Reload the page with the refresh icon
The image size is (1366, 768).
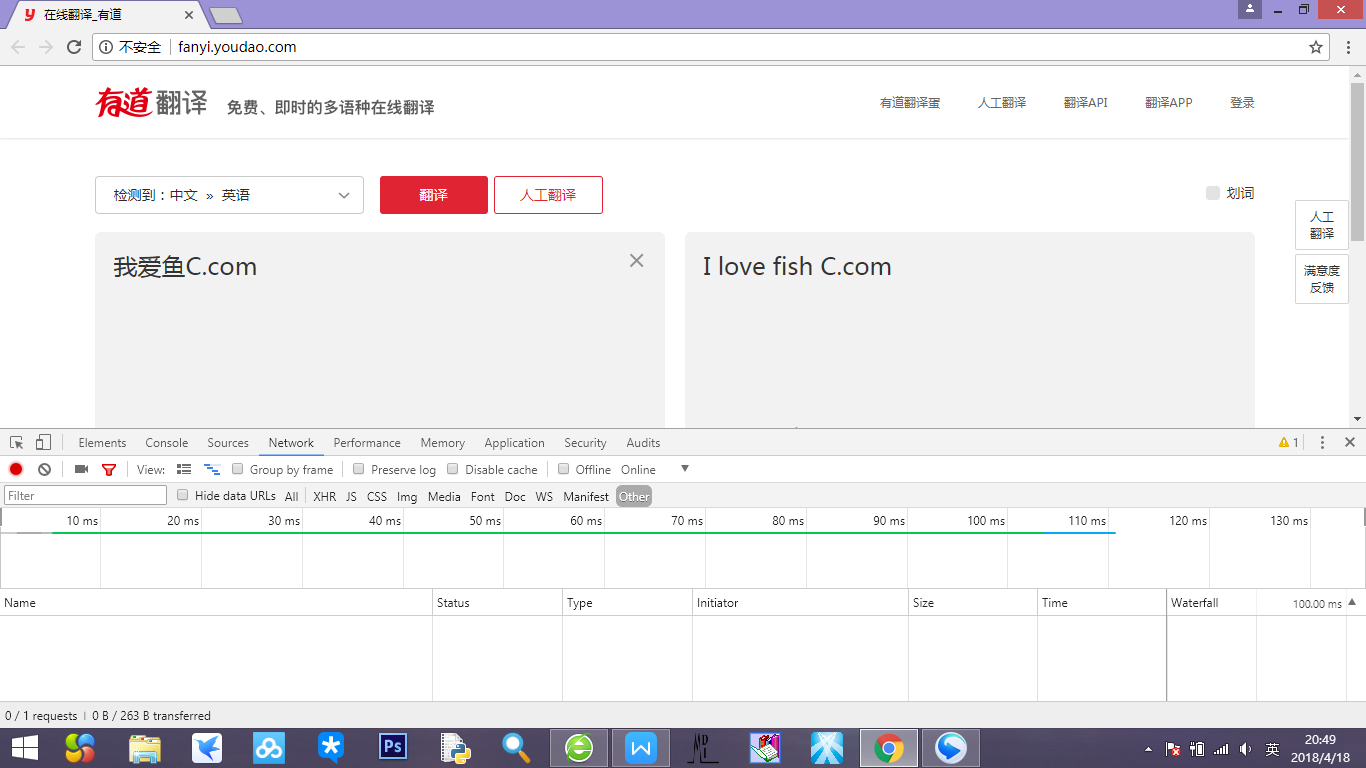[73, 47]
